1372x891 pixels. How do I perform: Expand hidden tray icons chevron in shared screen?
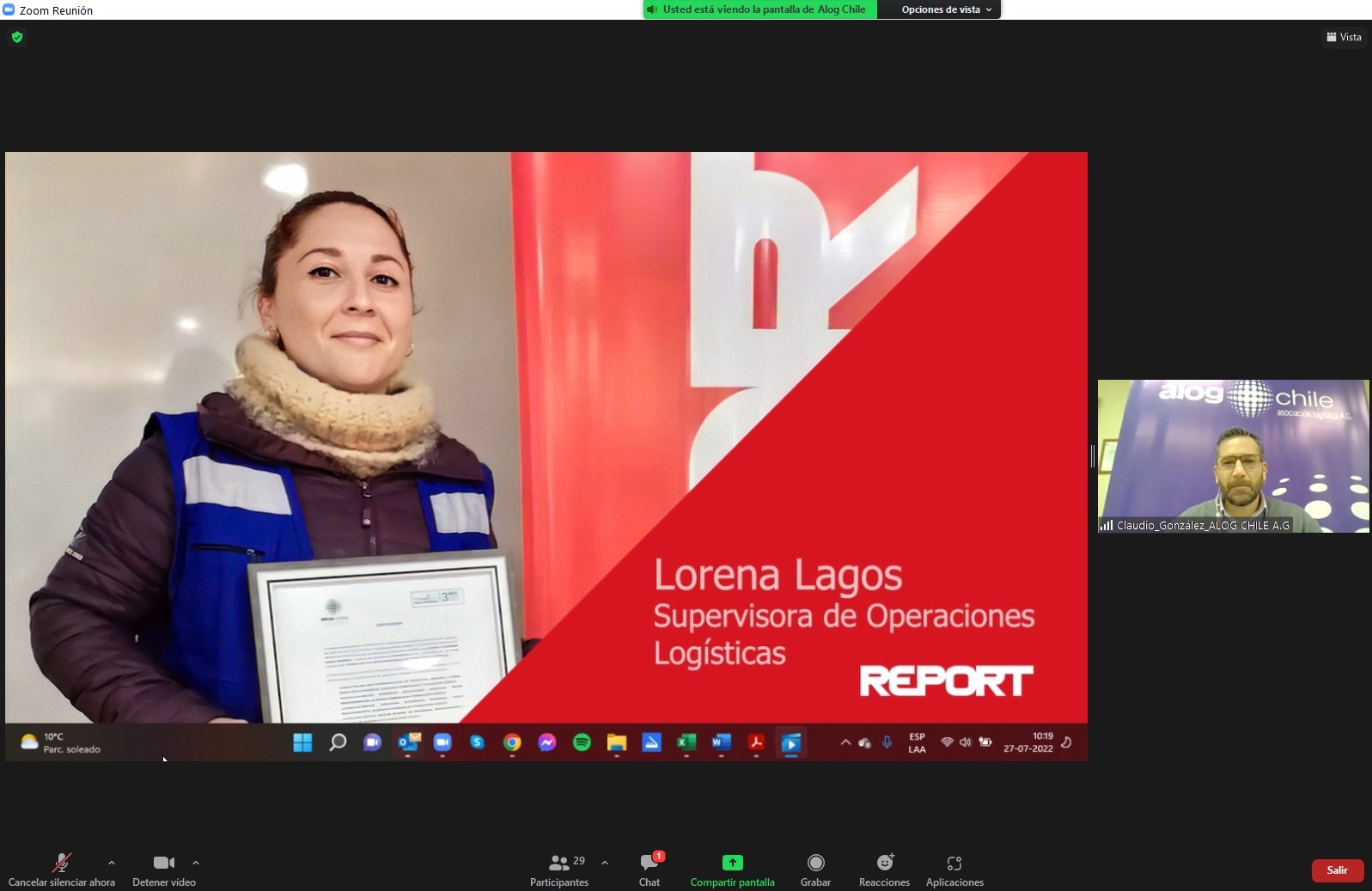tap(845, 742)
